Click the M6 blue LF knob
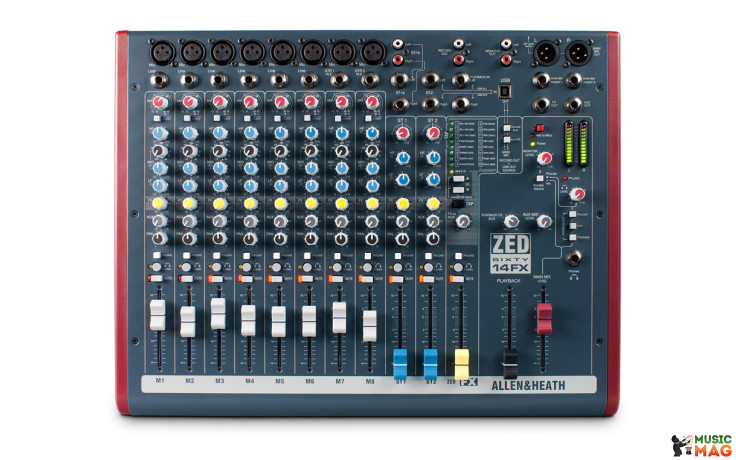The width and height of the screenshot is (736, 460). (x=311, y=186)
